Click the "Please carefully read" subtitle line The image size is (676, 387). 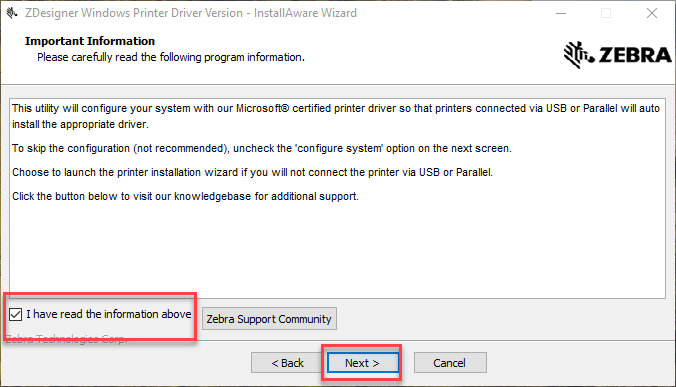pos(171,57)
